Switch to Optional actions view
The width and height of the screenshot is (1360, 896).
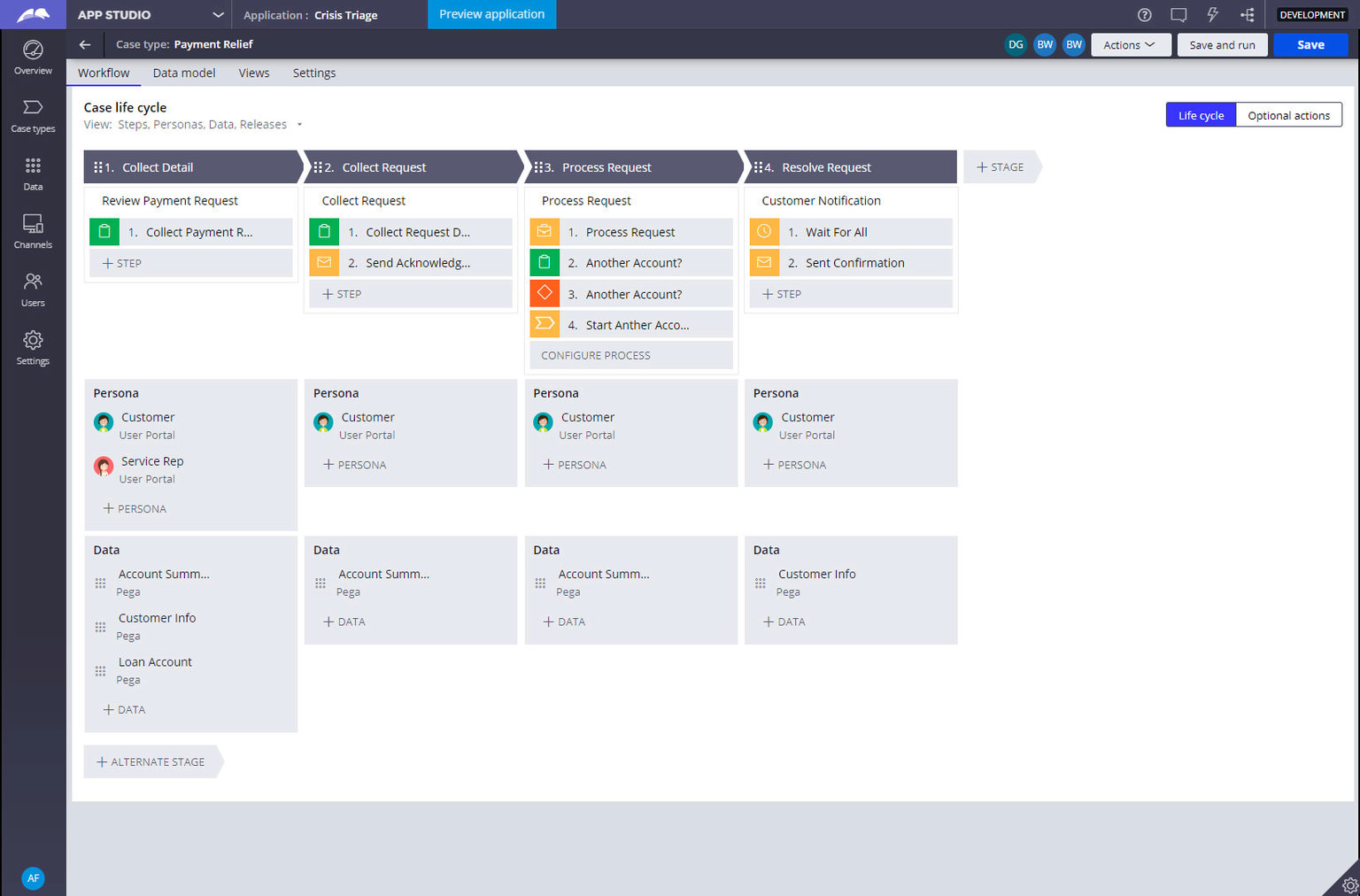click(x=1287, y=115)
